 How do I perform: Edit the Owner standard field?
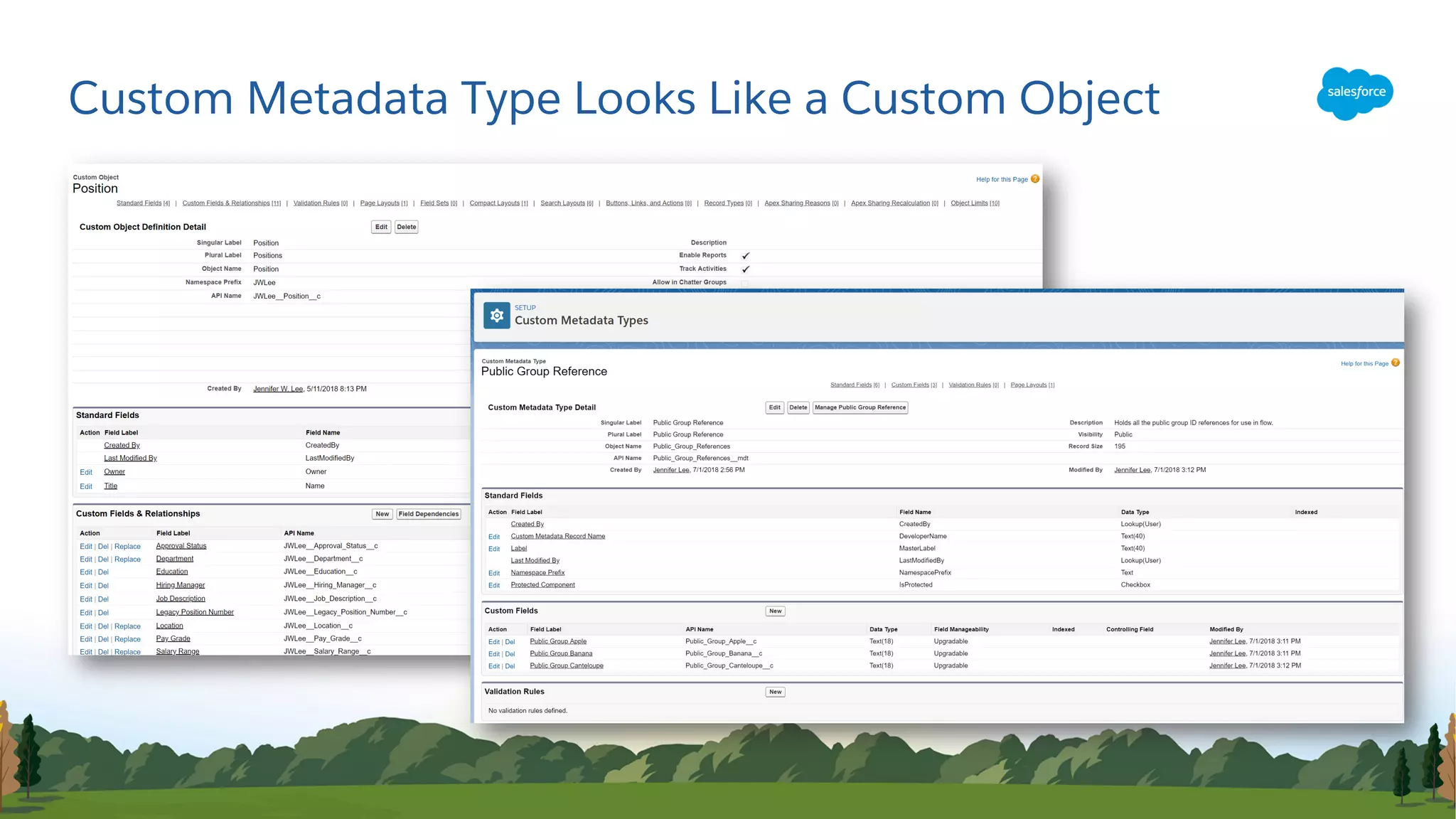pyautogui.click(x=86, y=472)
